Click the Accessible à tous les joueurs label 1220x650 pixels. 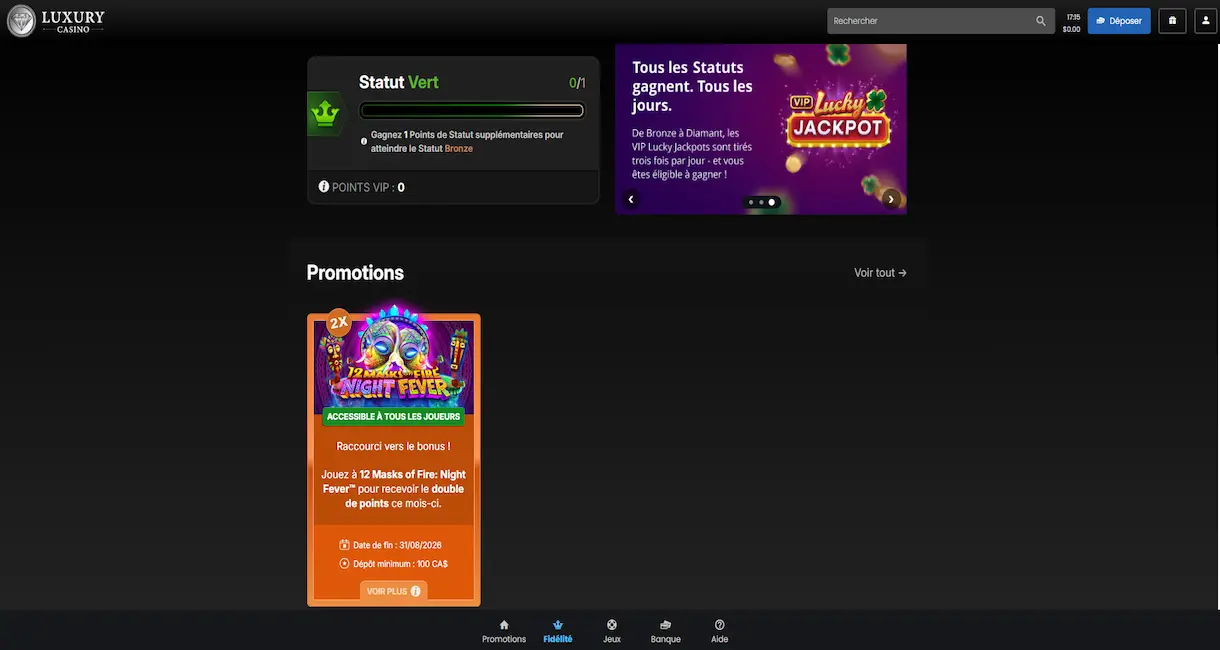[x=394, y=416]
